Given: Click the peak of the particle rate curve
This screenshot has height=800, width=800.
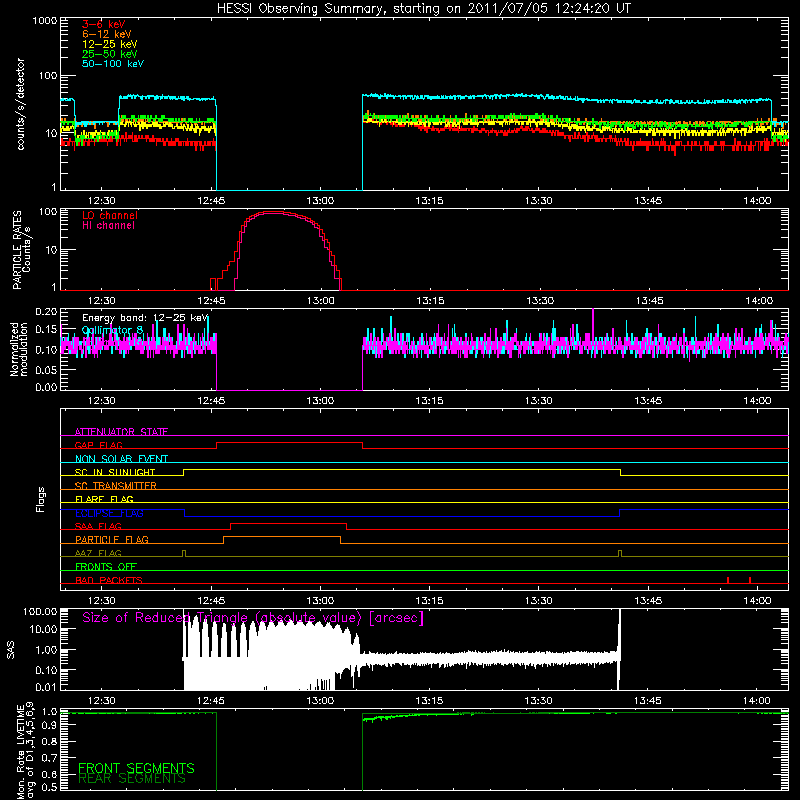Looking at the screenshot, I should 274,212.
